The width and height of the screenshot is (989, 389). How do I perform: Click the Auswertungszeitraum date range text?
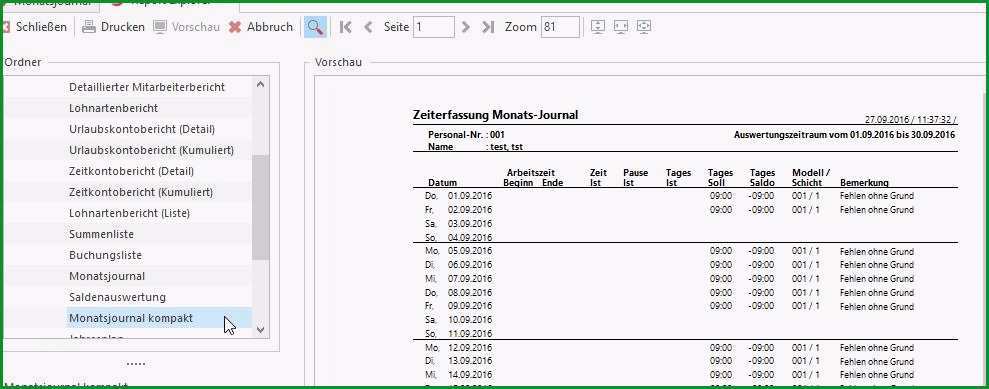(845, 135)
